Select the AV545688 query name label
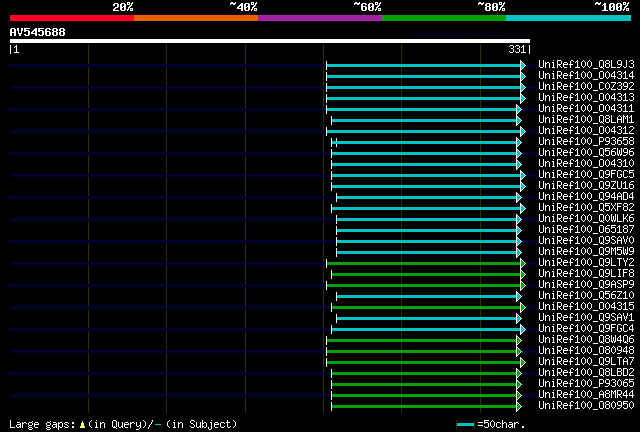Screen dimensions: 640x432 38,32
